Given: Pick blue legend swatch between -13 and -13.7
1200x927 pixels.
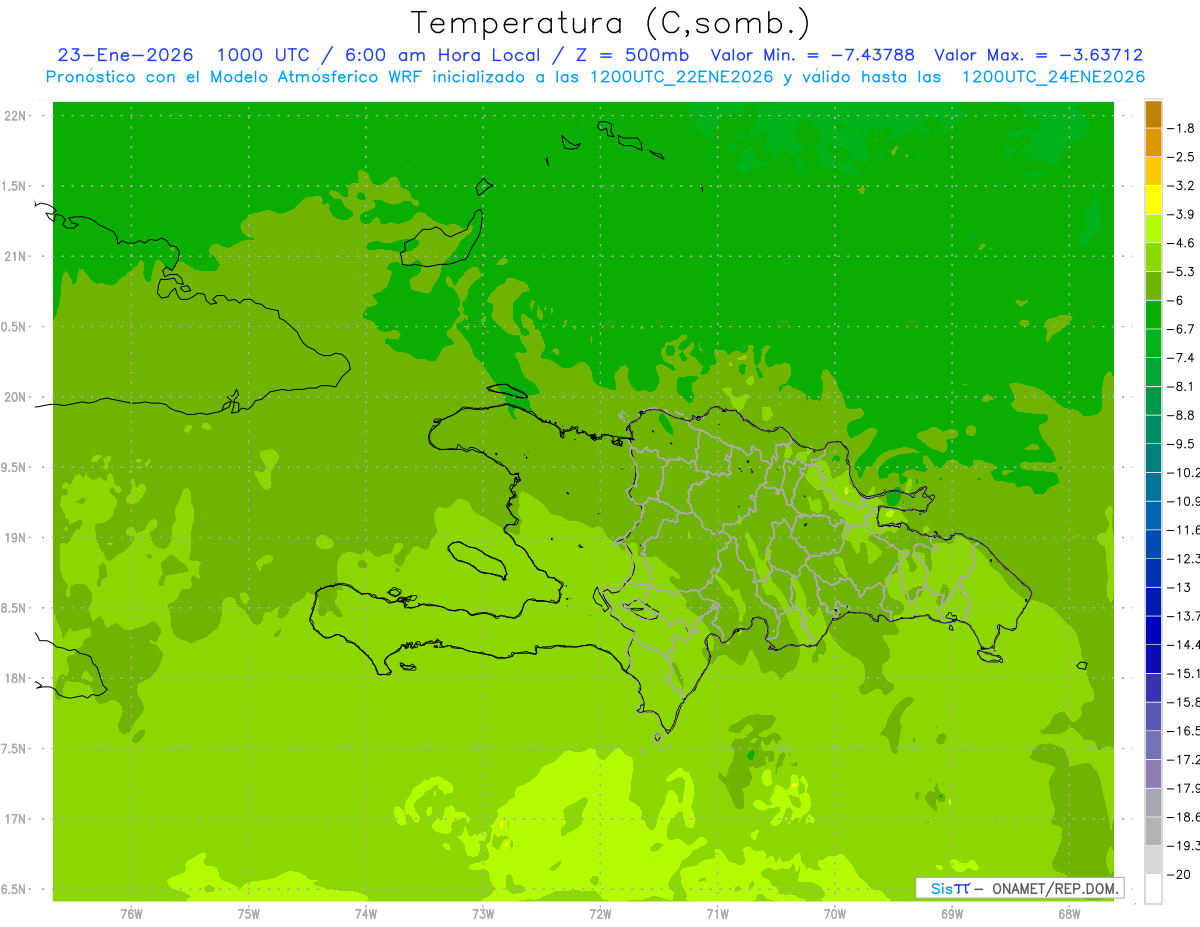Looking at the screenshot, I should click(1153, 602).
